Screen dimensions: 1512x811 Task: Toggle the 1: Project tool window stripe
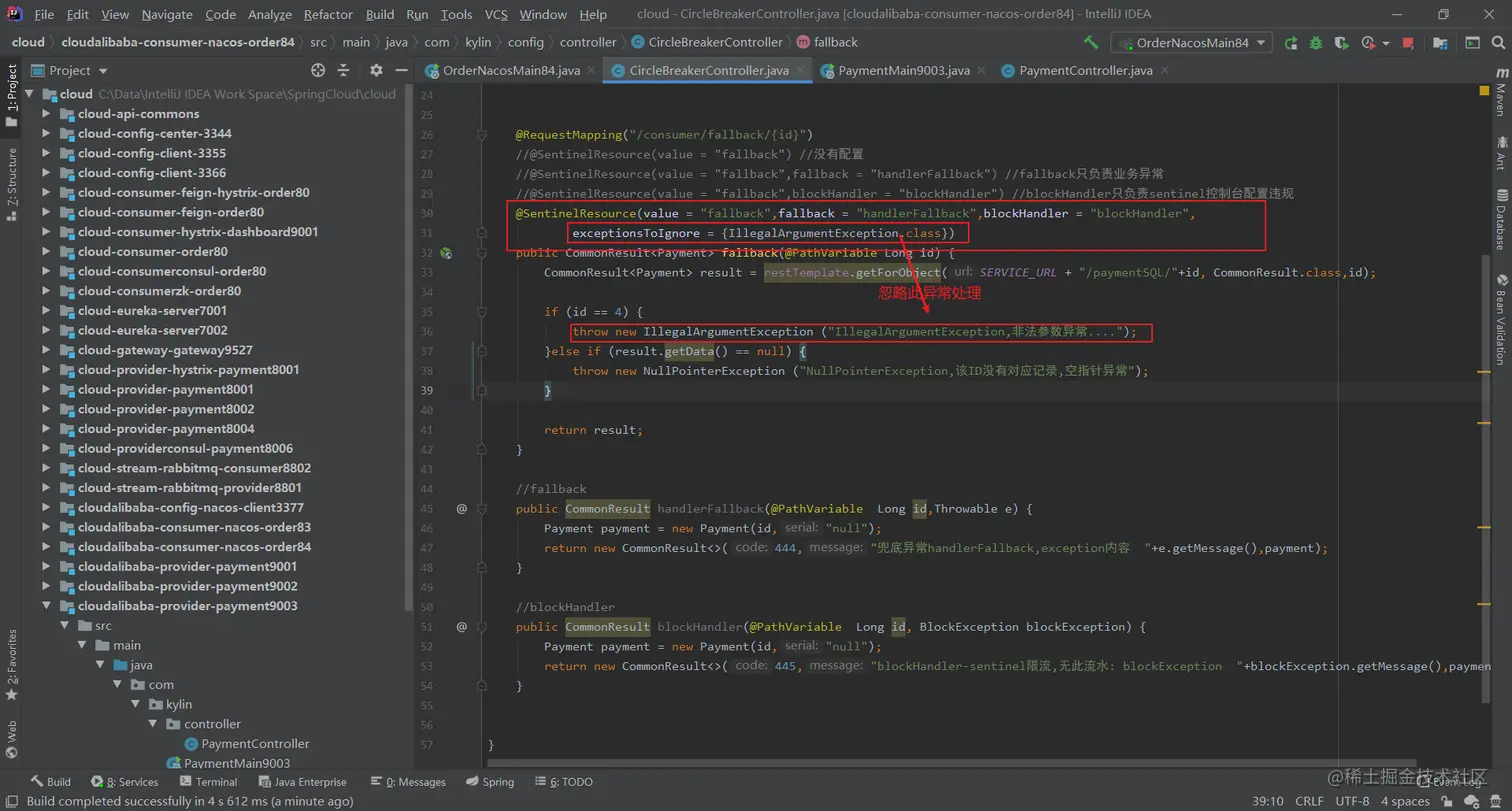[12, 97]
